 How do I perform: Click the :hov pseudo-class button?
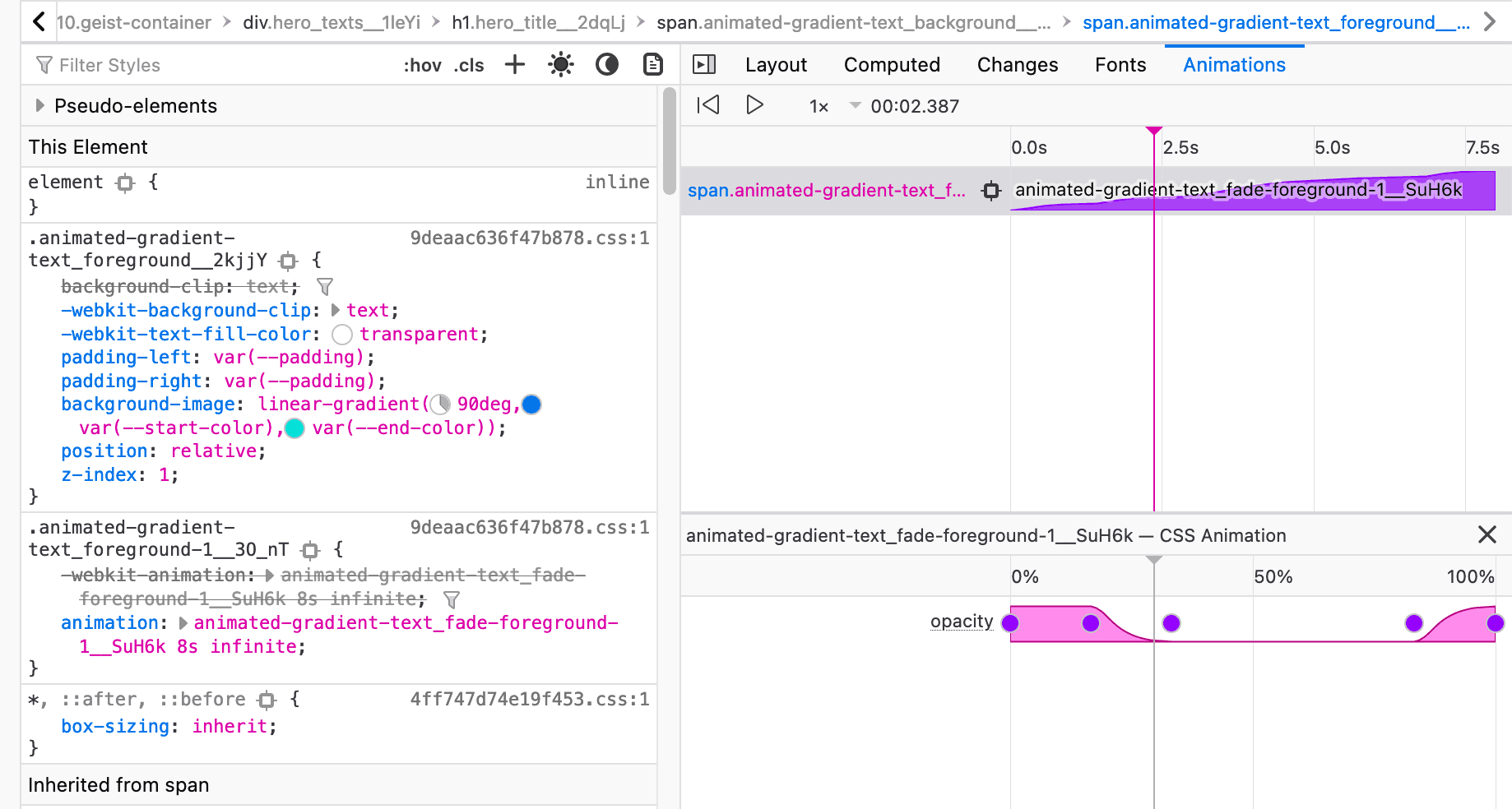422,66
